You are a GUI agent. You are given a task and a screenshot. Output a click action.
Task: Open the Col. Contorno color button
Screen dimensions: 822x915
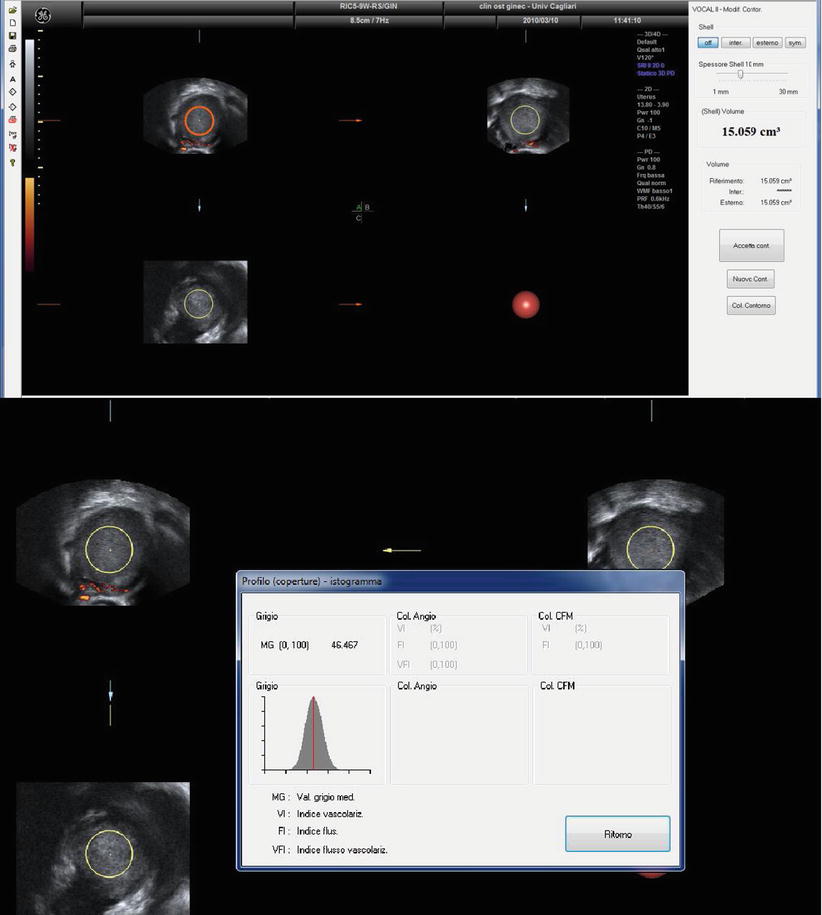tap(751, 306)
